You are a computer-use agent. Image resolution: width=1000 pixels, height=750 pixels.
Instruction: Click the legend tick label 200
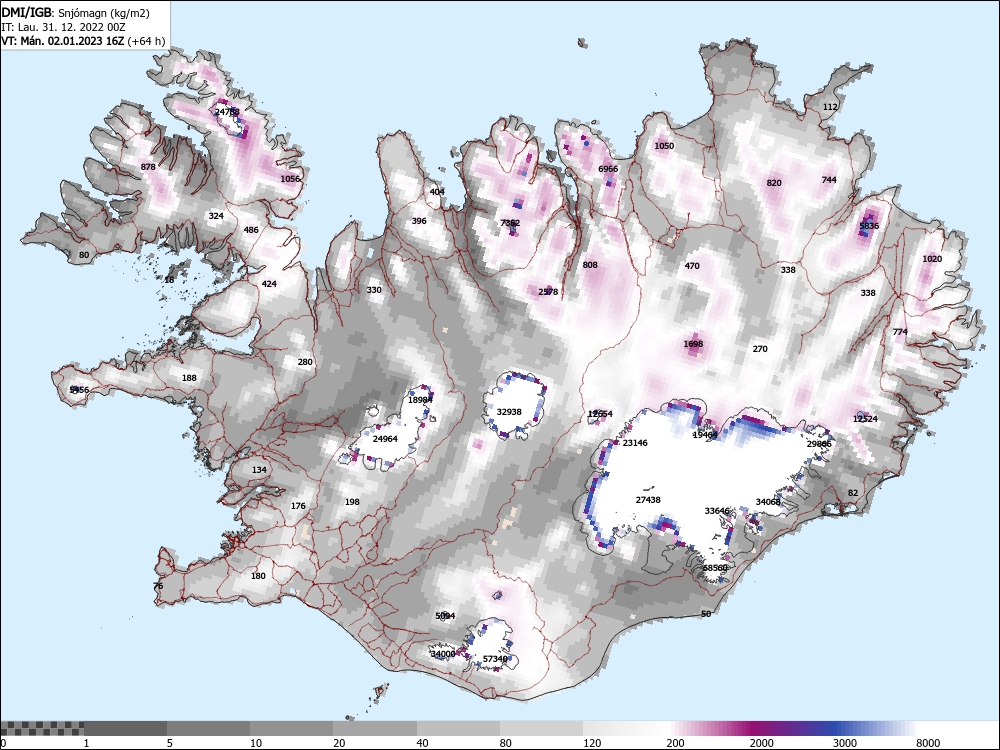675,743
